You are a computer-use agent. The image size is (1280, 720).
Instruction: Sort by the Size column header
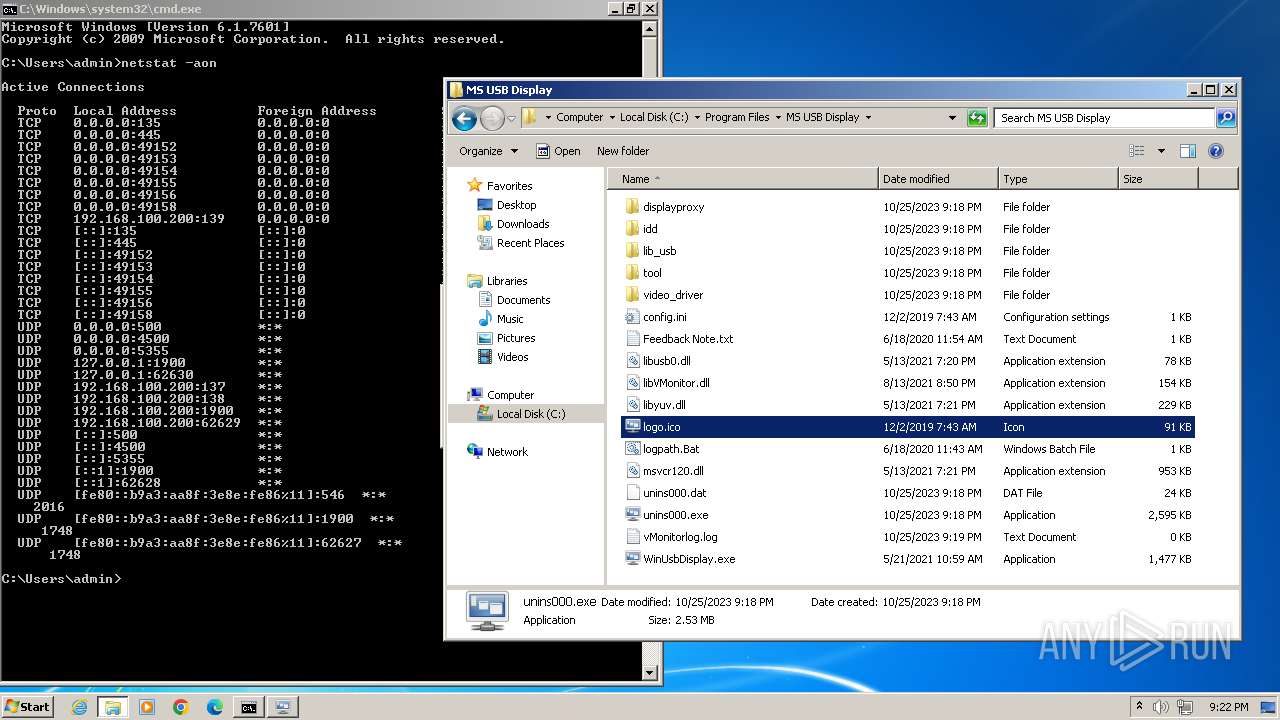[x=1158, y=179]
